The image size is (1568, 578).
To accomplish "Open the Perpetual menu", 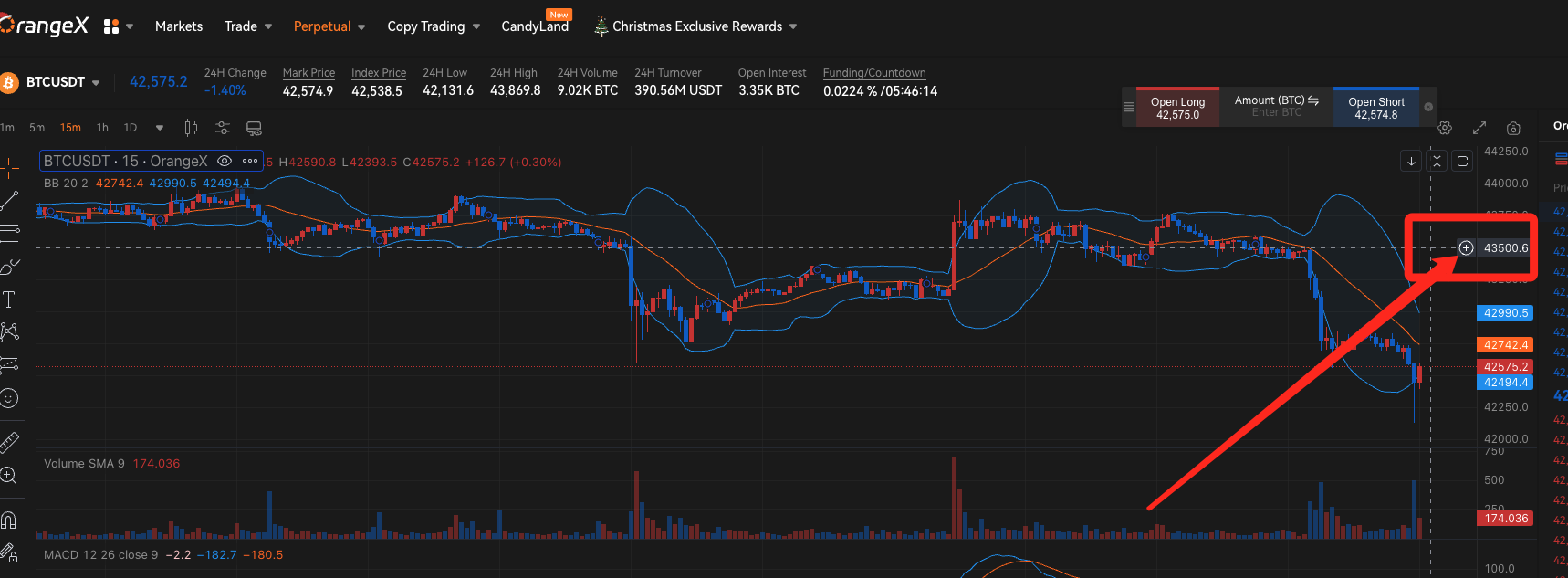I will tap(322, 26).
